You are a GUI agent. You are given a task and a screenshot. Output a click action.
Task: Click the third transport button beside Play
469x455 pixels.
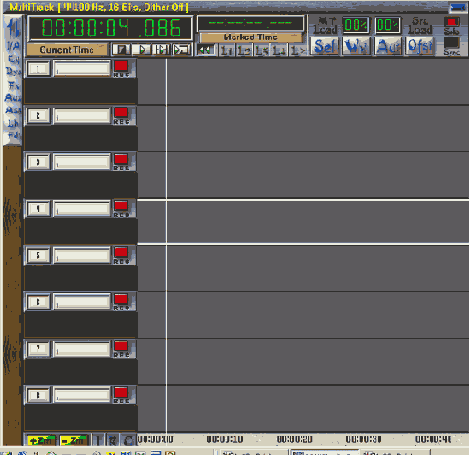(x=162, y=50)
